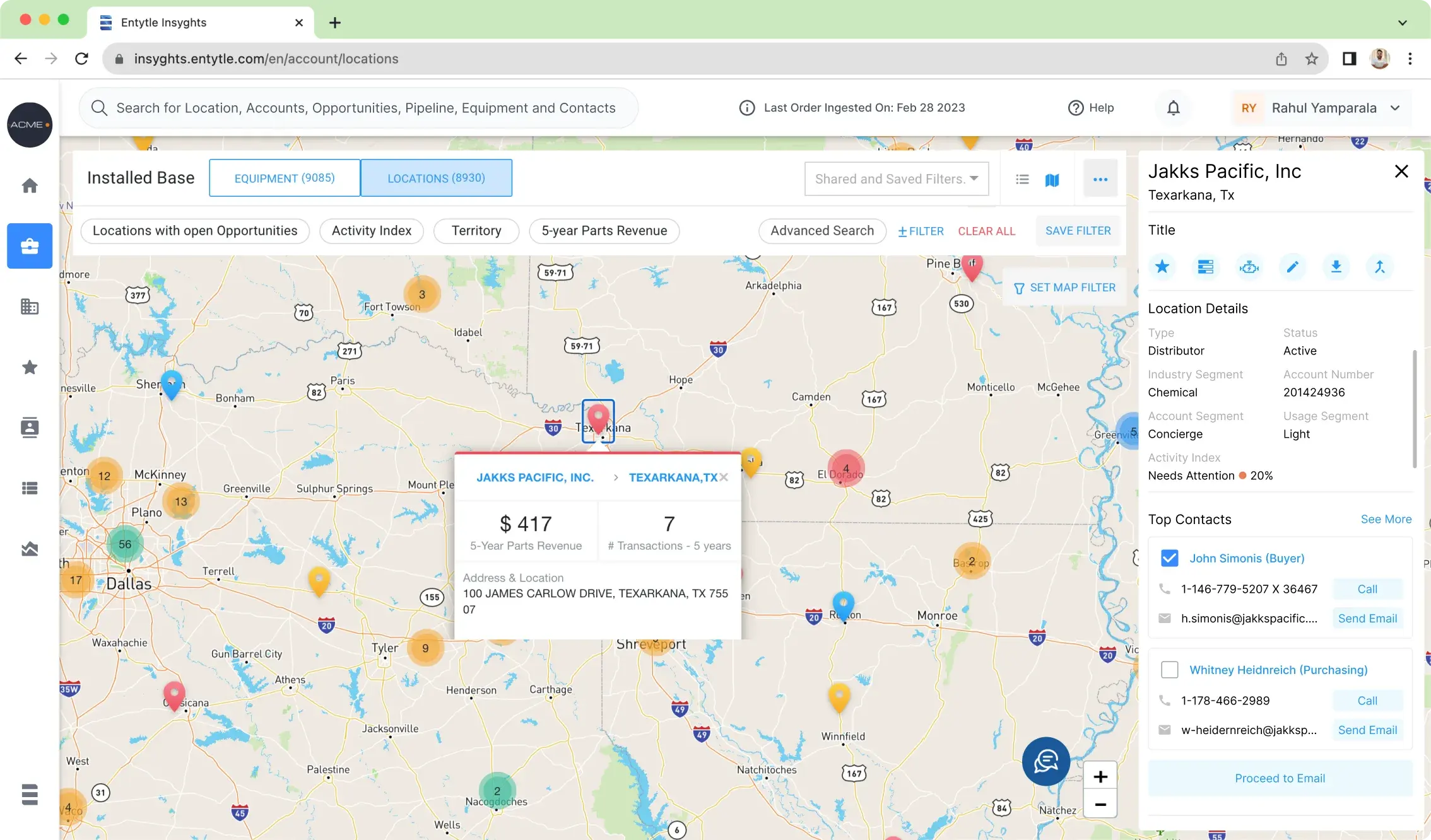The height and width of the screenshot is (840, 1431).
Task: Send Email to John Simonis
Action: tap(1367, 619)
